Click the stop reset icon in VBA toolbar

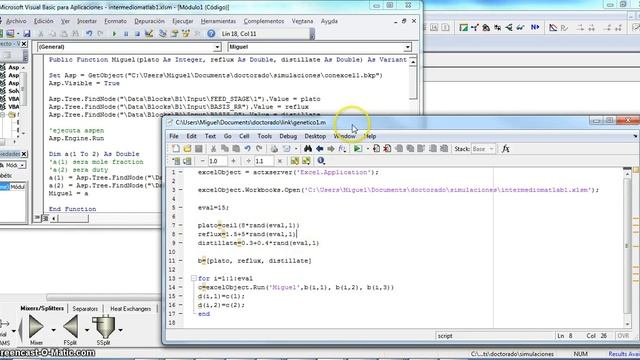[137, 33]
